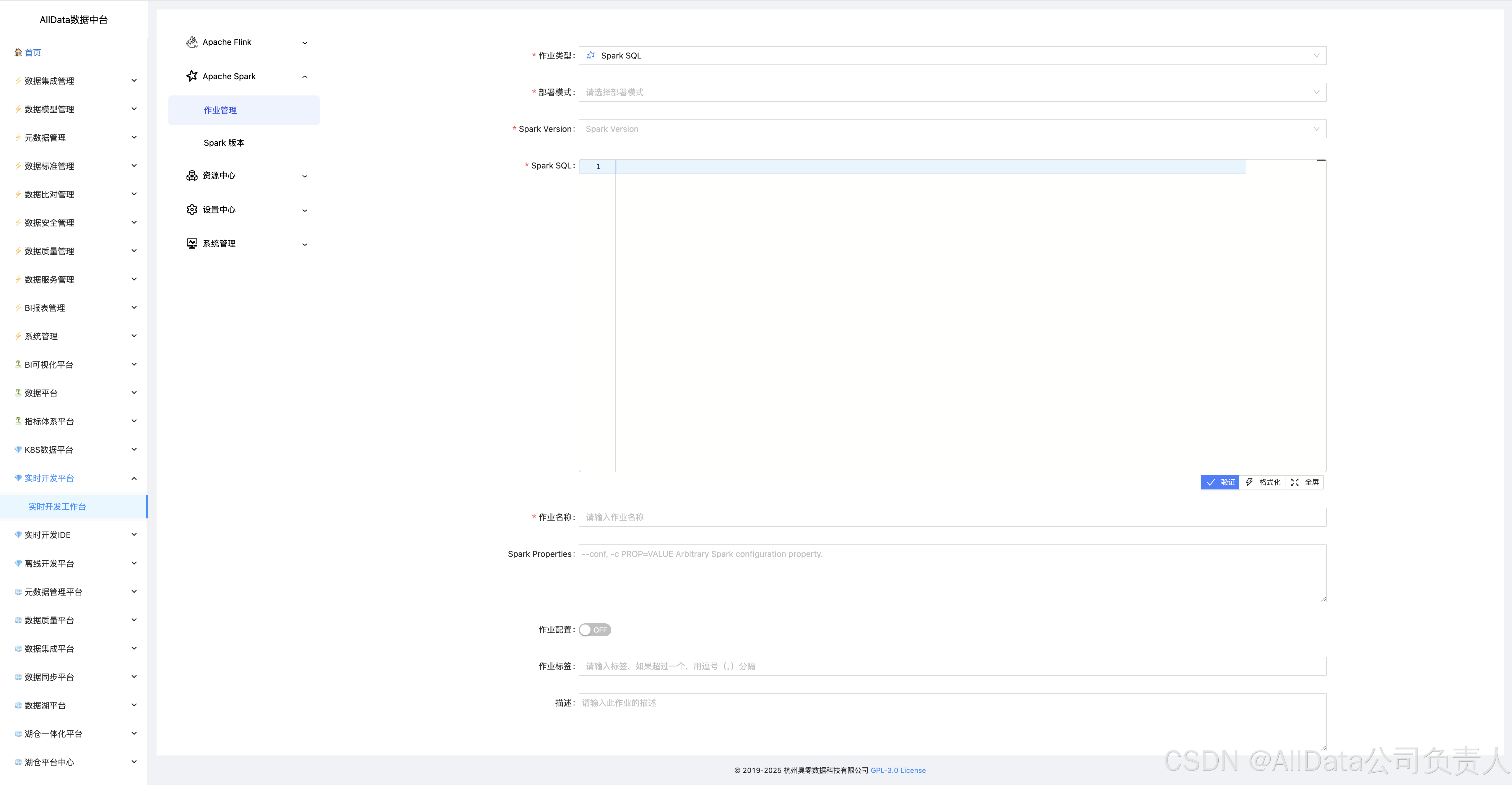1512x785 pixels.
Task: Open the 数据比对管理 sidebar menu
Action: [73, 194]
